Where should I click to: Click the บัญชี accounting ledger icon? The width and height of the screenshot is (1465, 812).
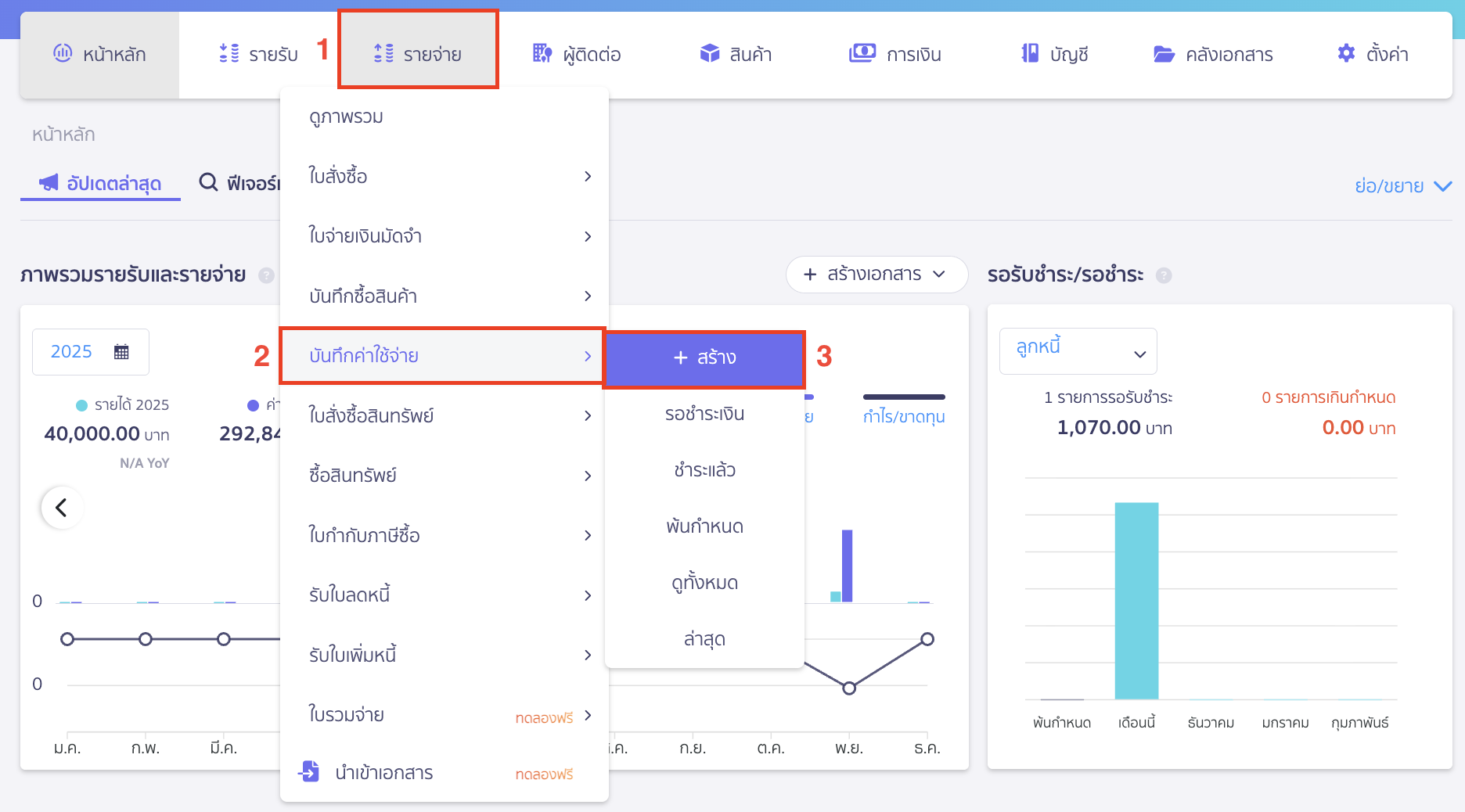pos(1026,53)
